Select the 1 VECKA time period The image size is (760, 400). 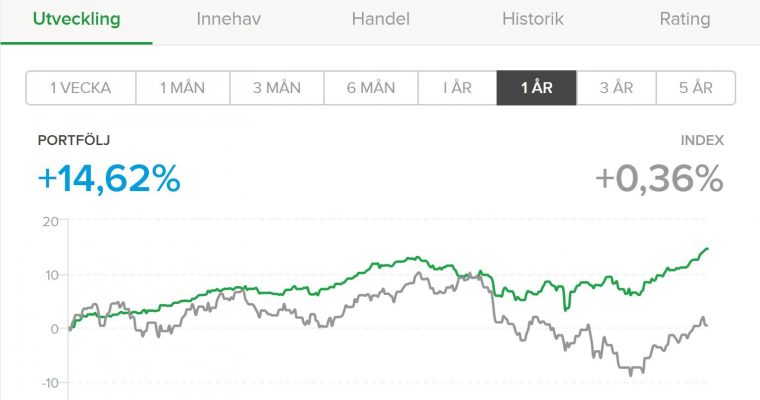81,88
